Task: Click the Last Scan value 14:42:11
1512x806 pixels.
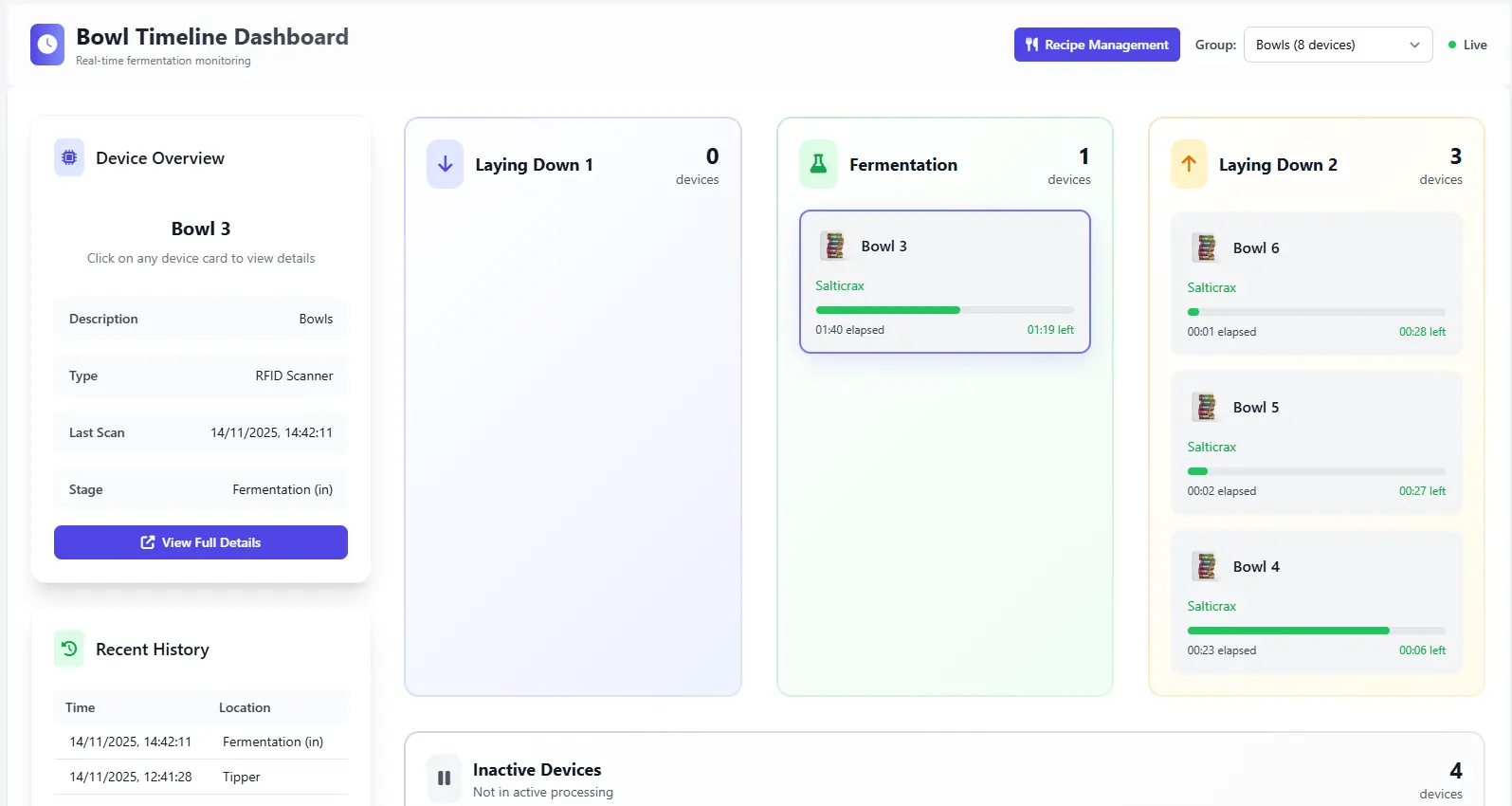Action: (271, 432)
